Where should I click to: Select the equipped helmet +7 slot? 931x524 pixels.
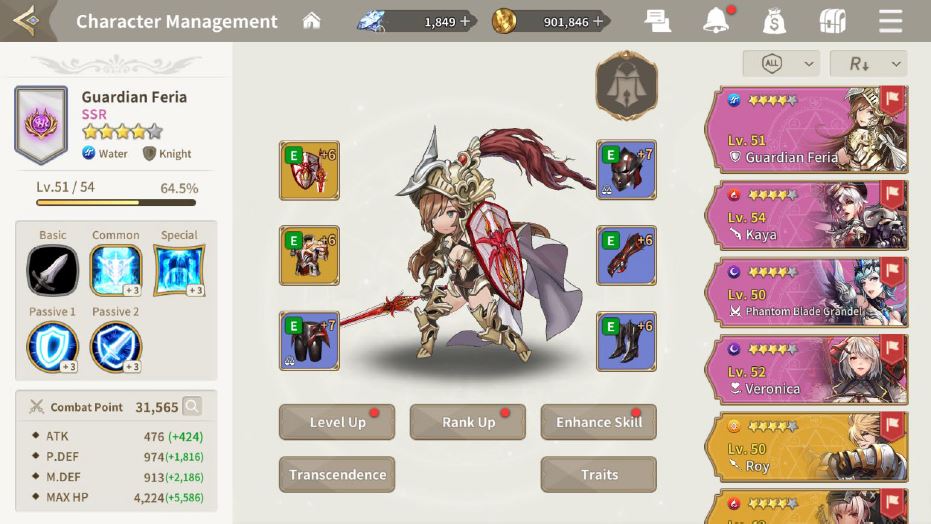click(626, 170)
